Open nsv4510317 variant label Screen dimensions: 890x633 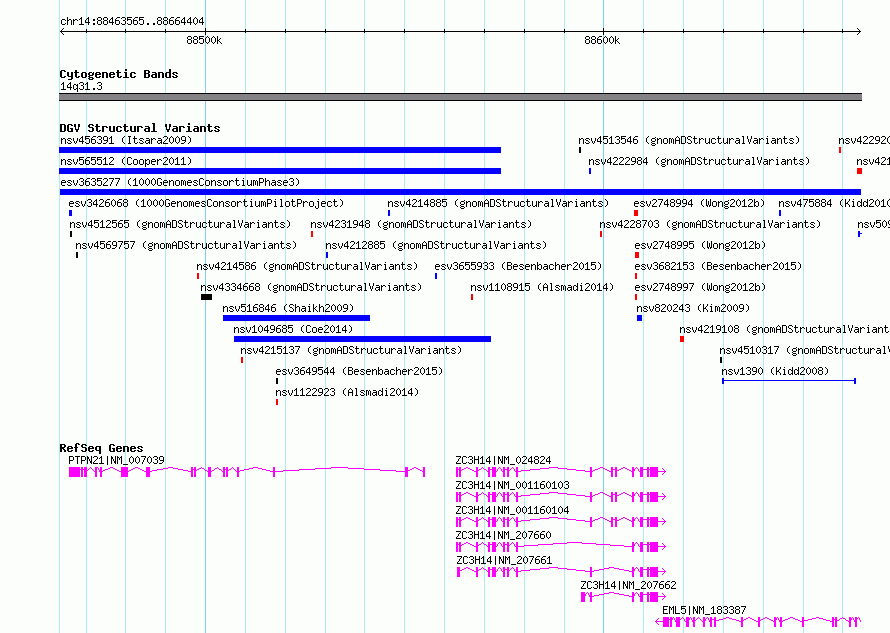click(804, 350)
